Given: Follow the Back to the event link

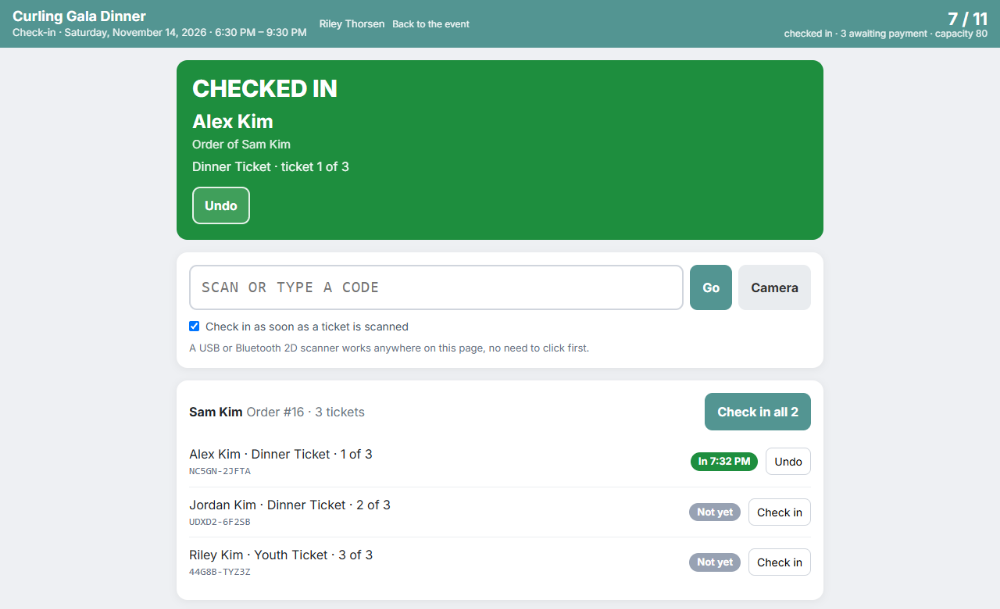Looking at the screenshot, I should (x=430, y=24).
